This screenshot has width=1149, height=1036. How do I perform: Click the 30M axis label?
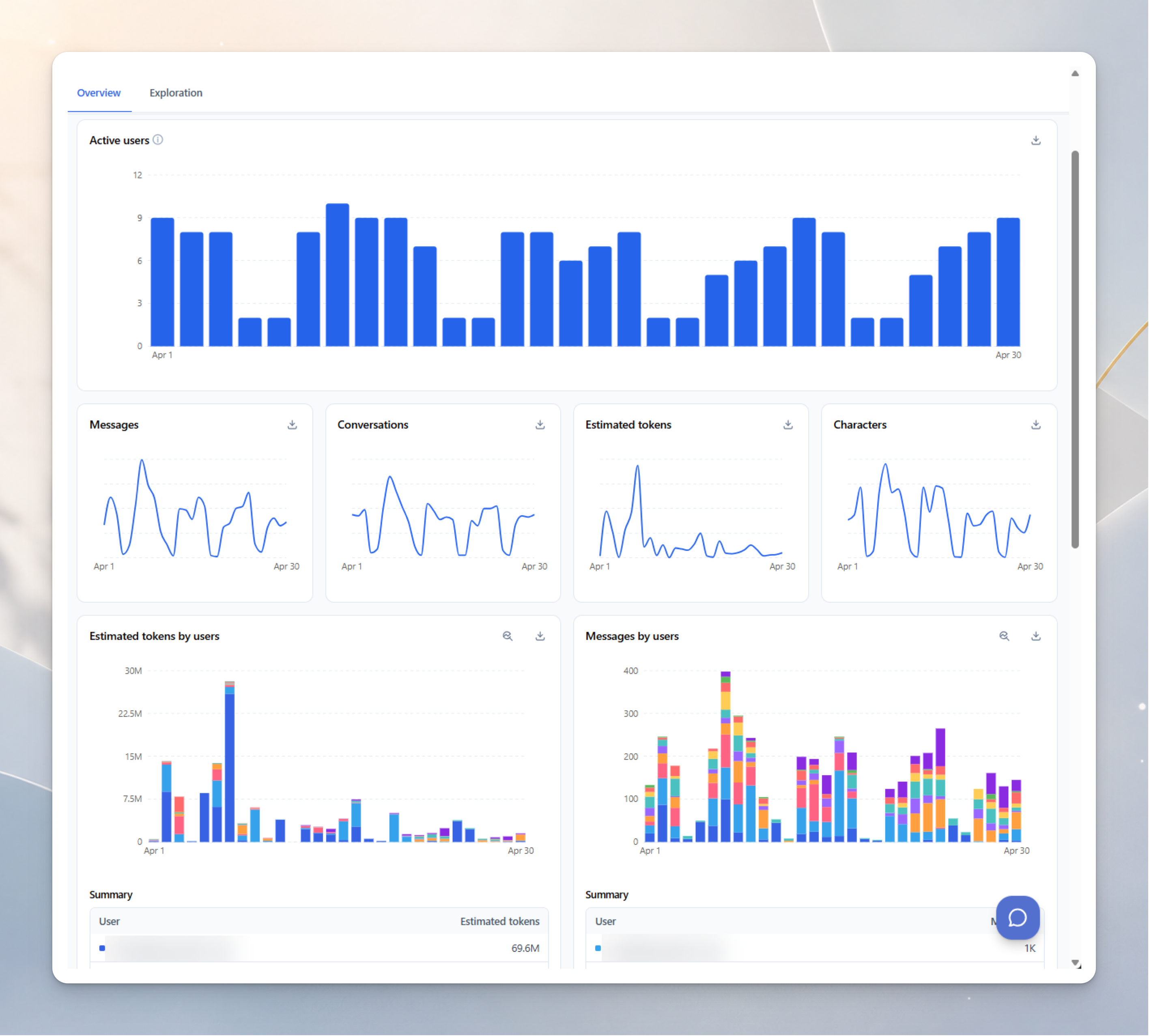133,671
